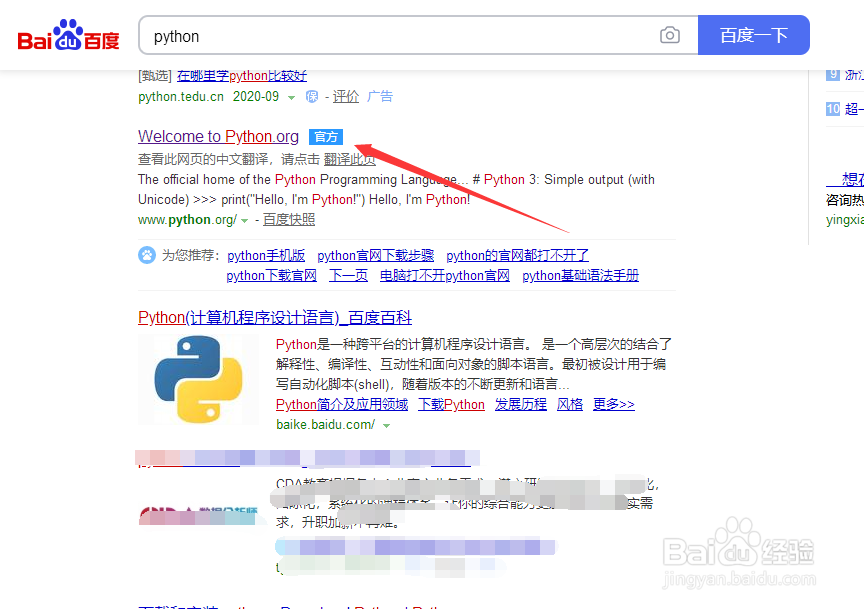Open the Welcome to Python.org result
Image resolution: width=864 pixels, height=609 pixels.
click(218, 136)
